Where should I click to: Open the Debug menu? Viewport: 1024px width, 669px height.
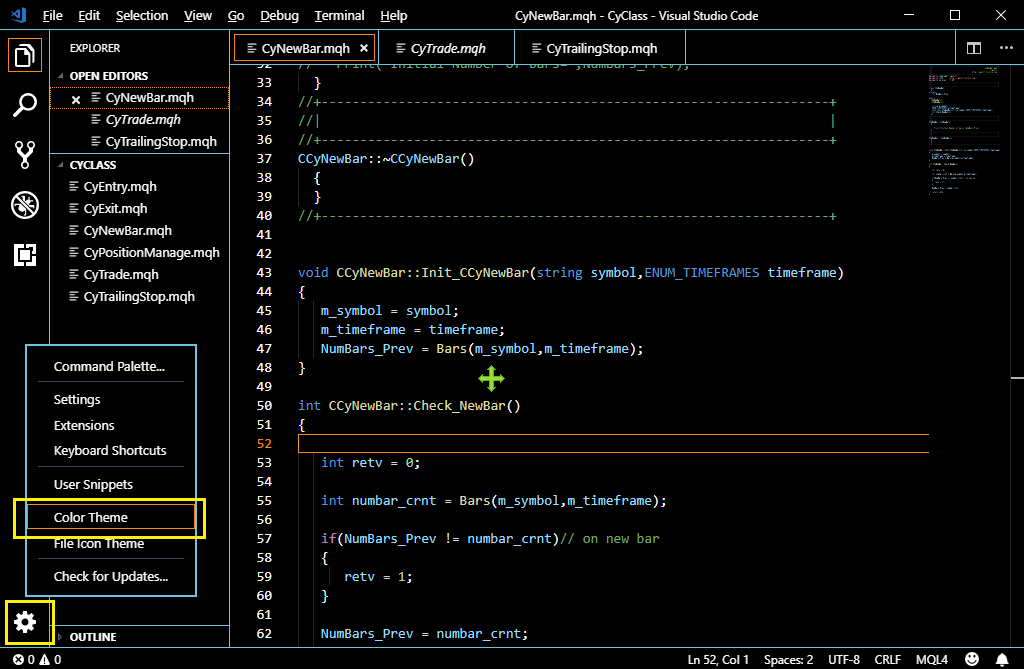click(279, 16)
